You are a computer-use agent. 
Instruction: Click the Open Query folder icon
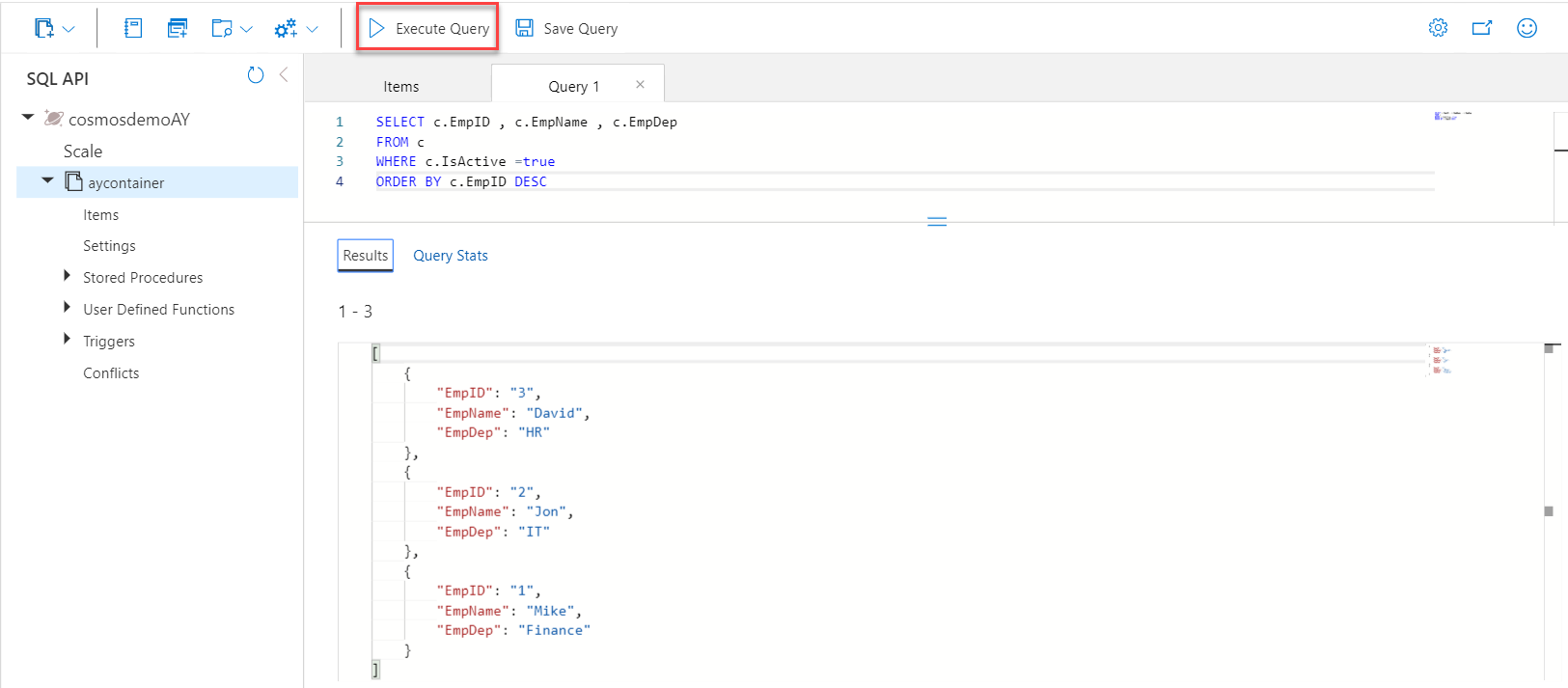[222, 29]
